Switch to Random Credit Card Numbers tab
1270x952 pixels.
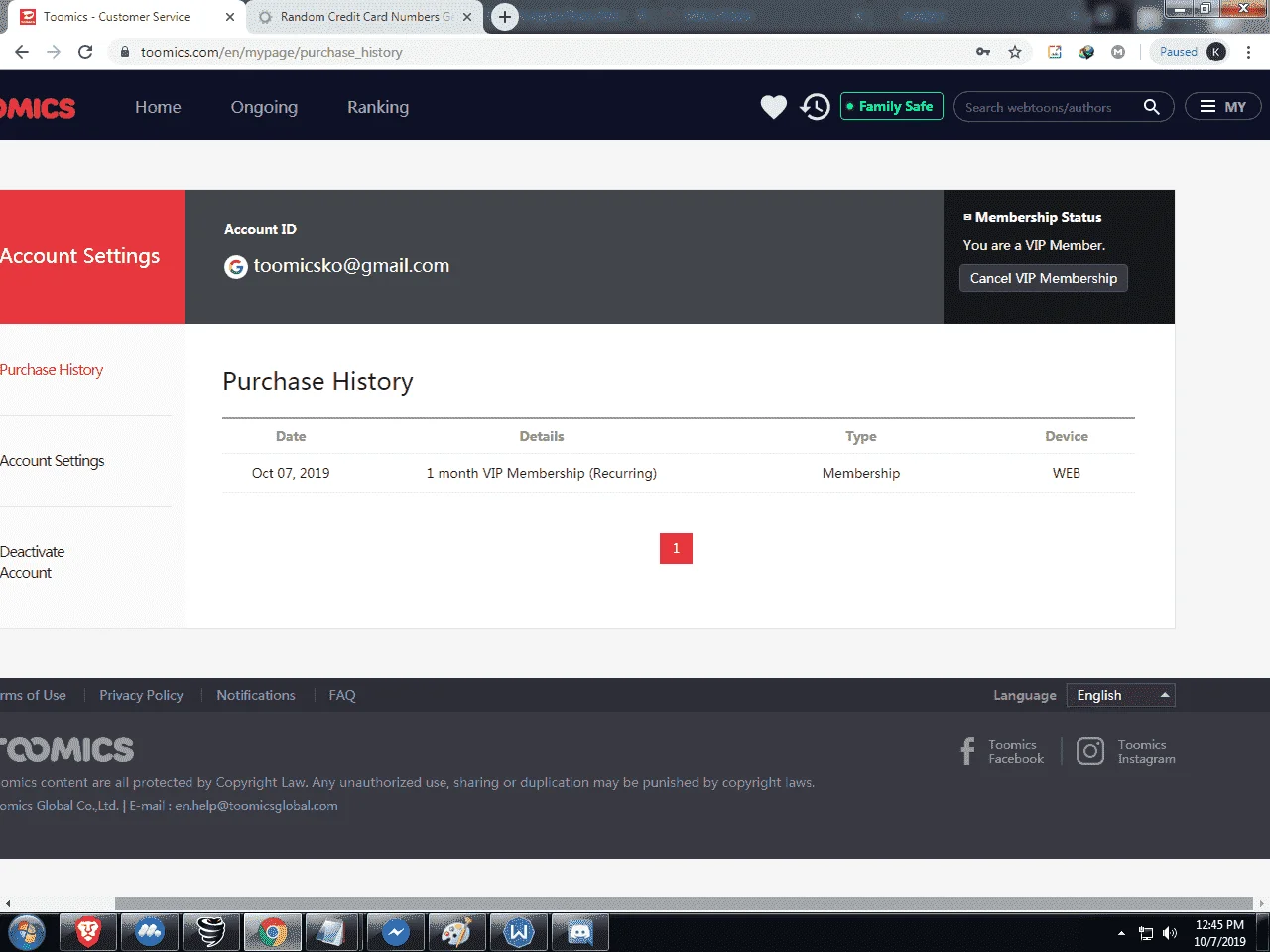click(365, 17)
